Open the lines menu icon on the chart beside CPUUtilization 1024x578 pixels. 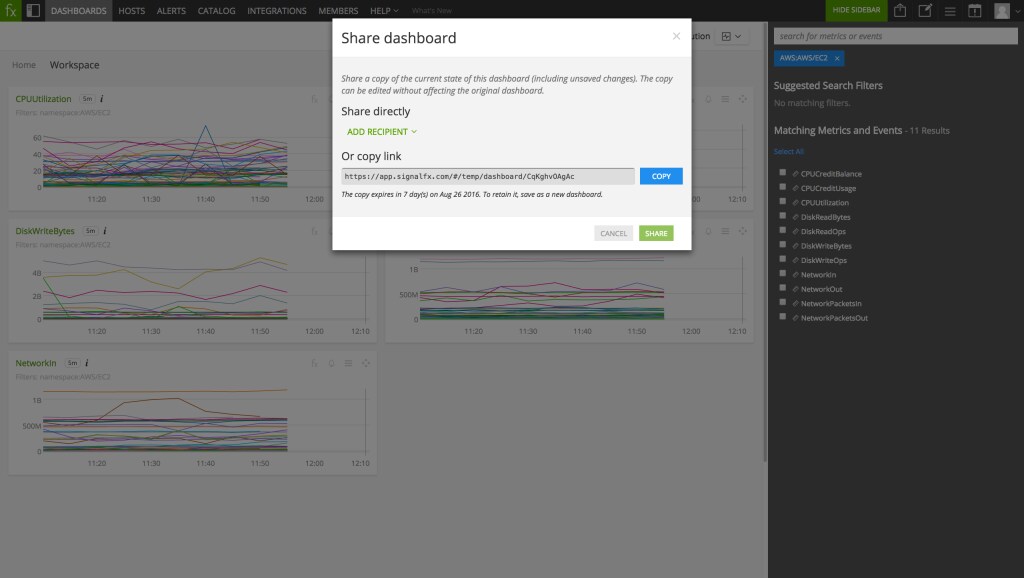click(725, 99)
